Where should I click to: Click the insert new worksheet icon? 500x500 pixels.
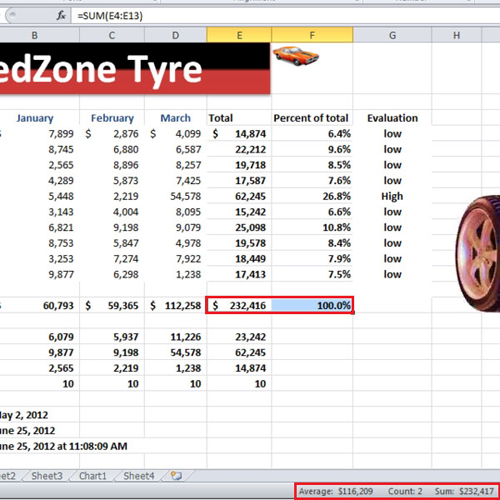pos(176,476)
